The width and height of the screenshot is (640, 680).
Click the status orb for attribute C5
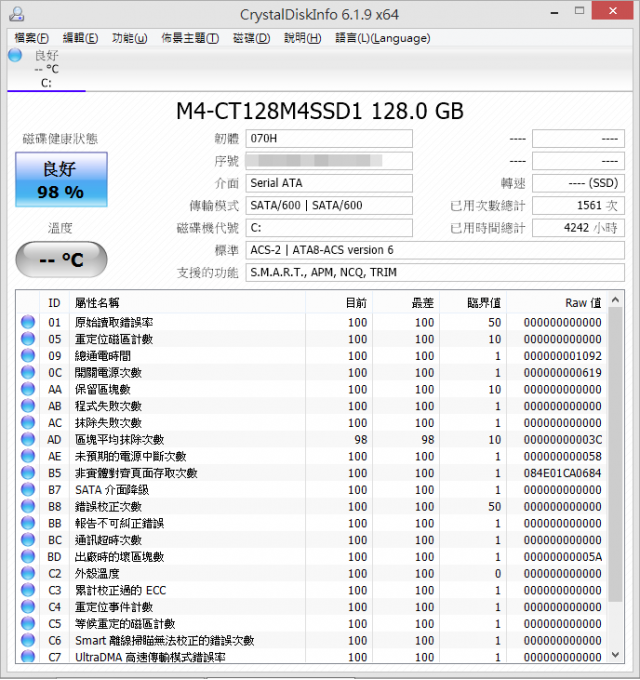(x=28, y=623)
